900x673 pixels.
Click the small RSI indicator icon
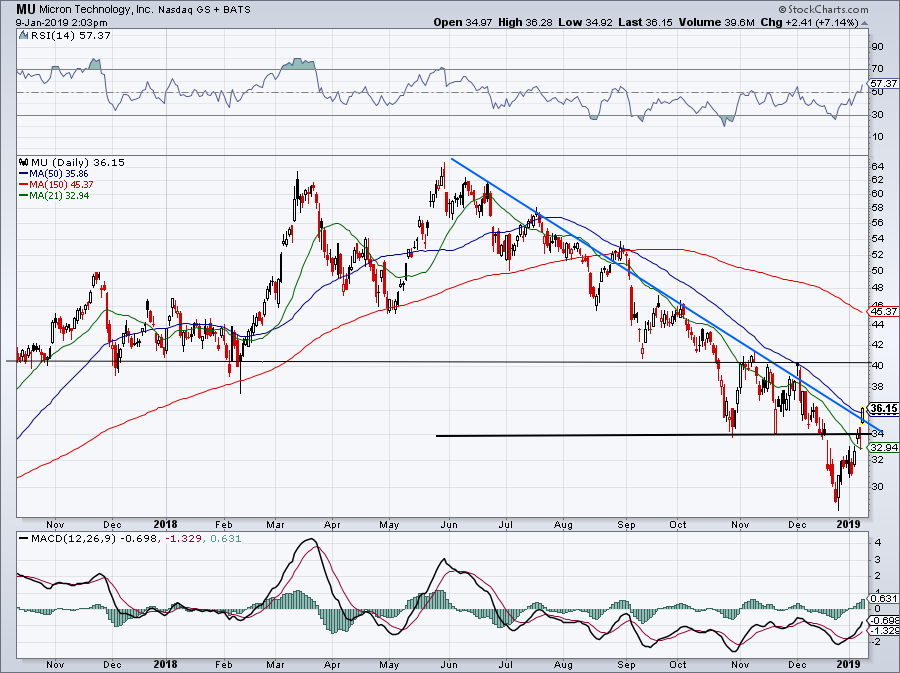pyautogui.click(x=23, y=35)
